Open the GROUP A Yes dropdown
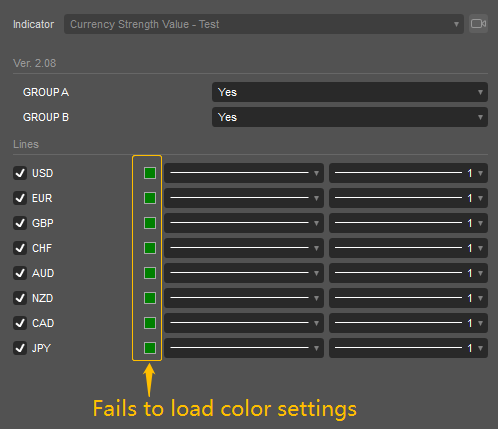This screenshot has width=498, height=429. click(350, 92)
